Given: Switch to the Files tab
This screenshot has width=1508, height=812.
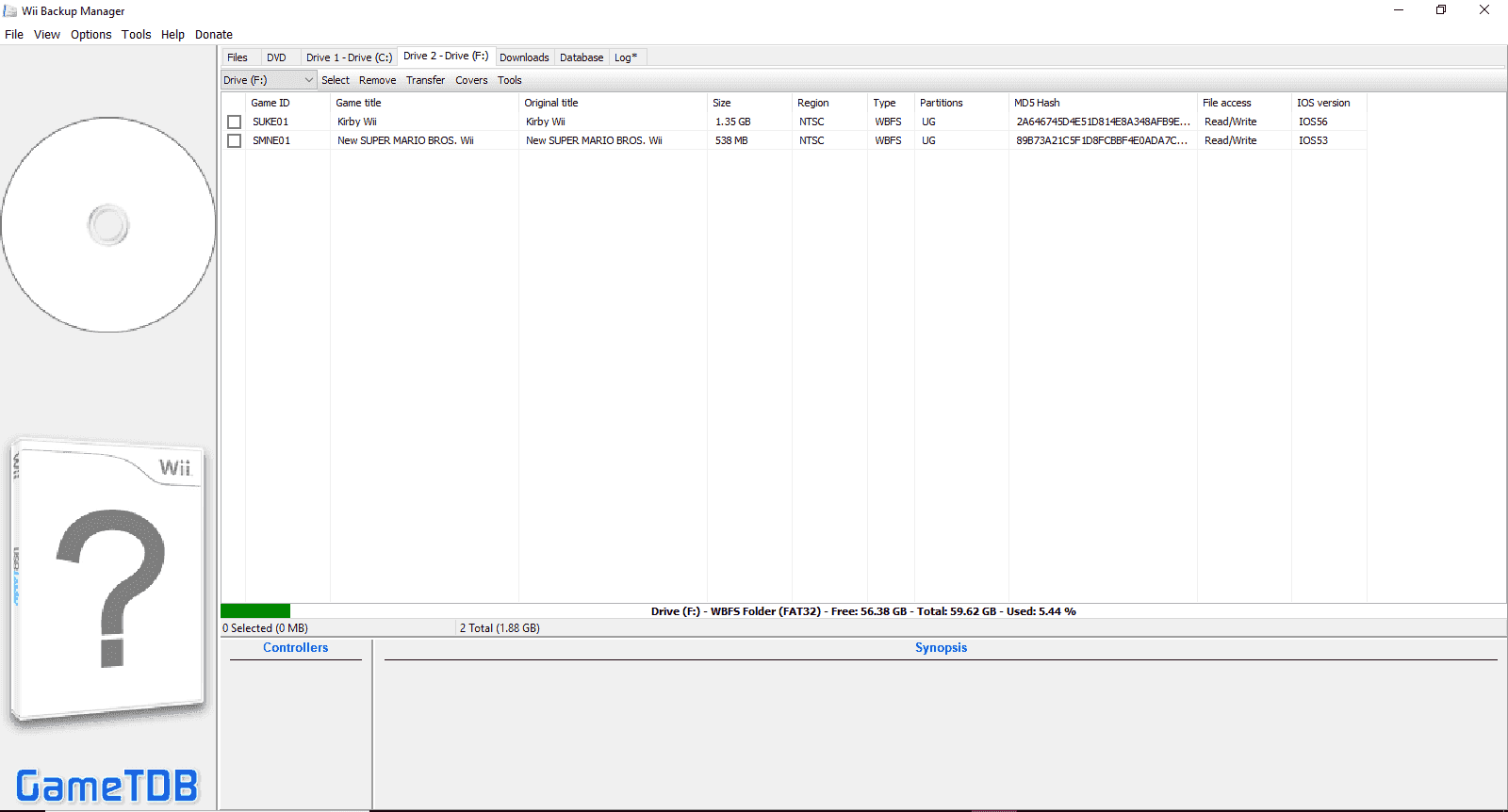Looking at the screenshot, I should point(238,57).
